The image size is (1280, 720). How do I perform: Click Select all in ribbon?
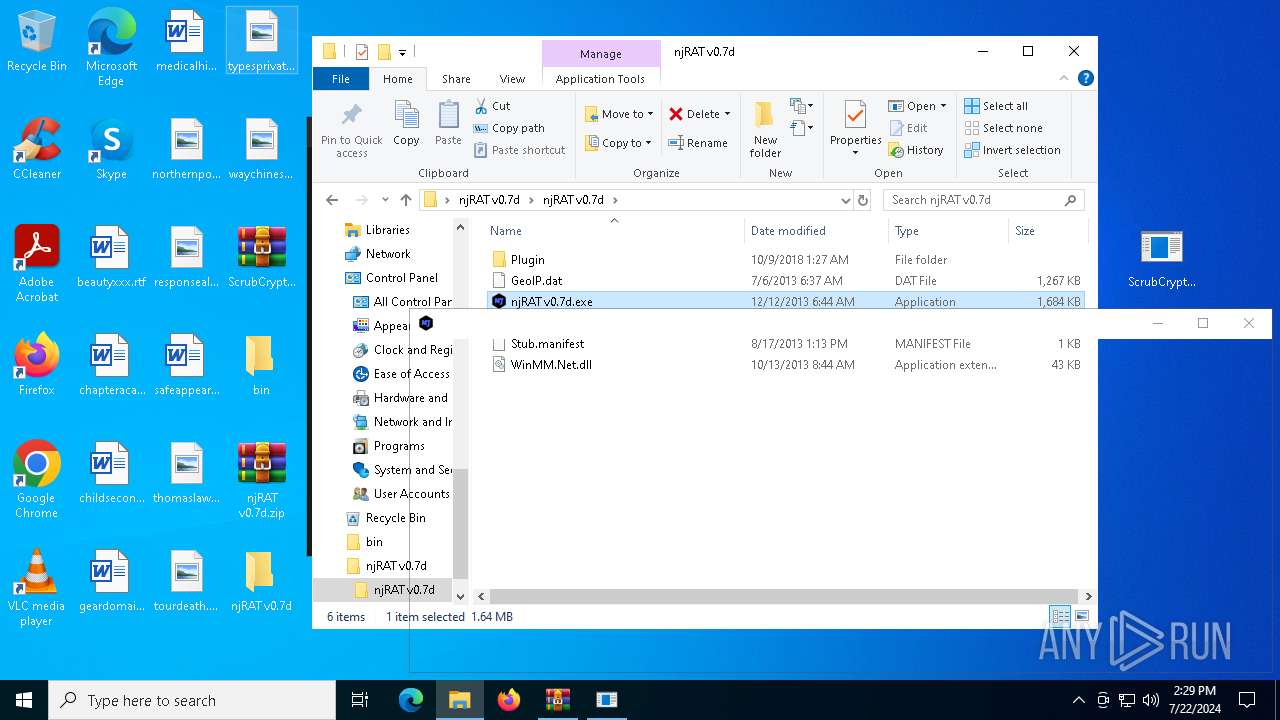click(x=996, y=106)
